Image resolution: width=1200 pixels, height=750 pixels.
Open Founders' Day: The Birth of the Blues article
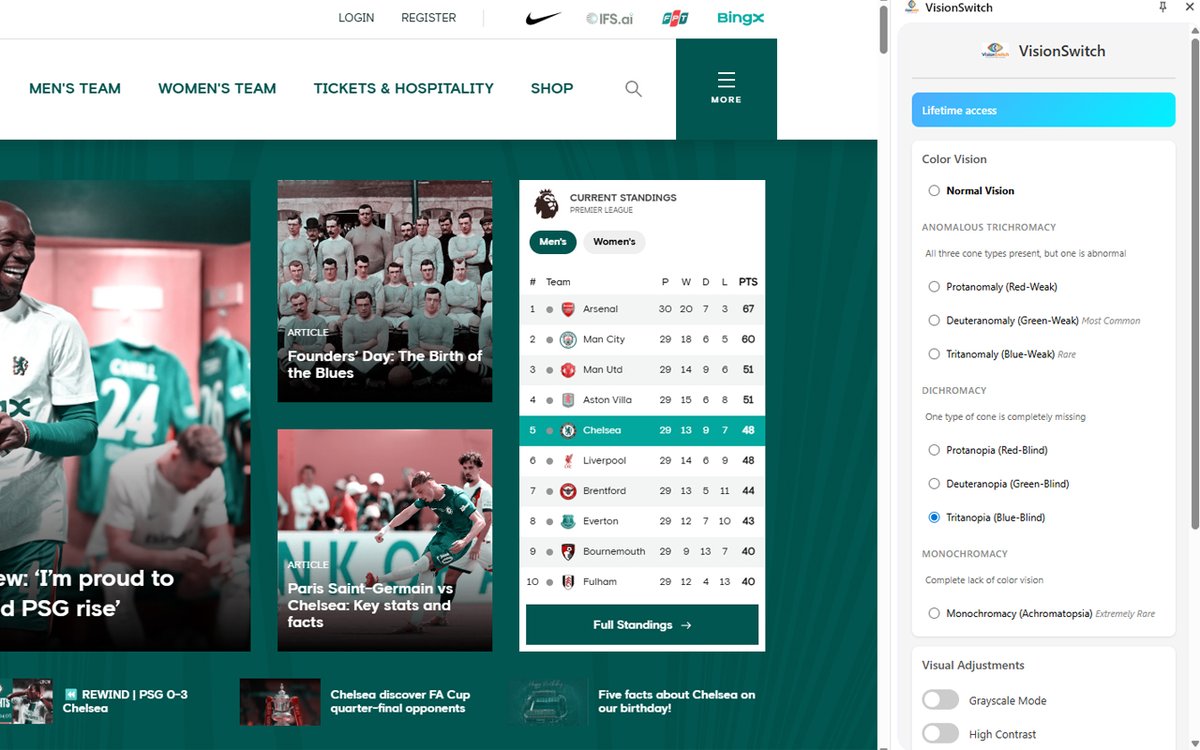pos(385,291)
